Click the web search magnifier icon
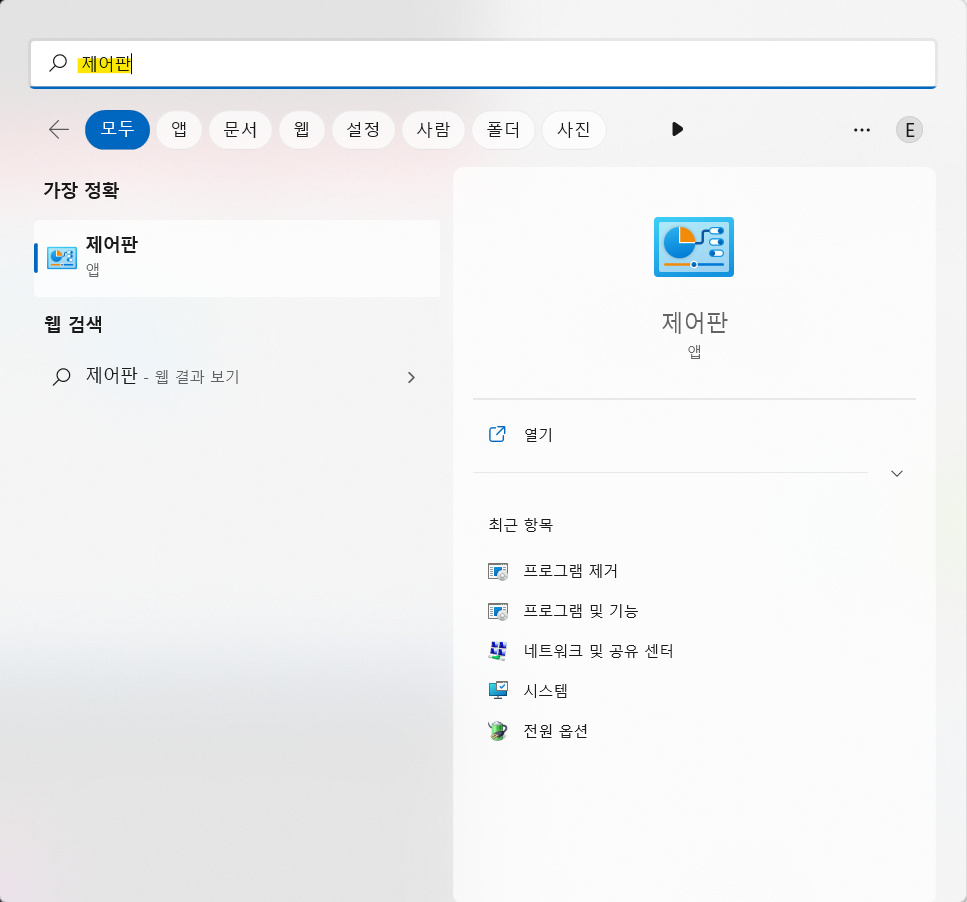Image resolution: width=967 pixels, height=902 pixels. coord(62,376)
